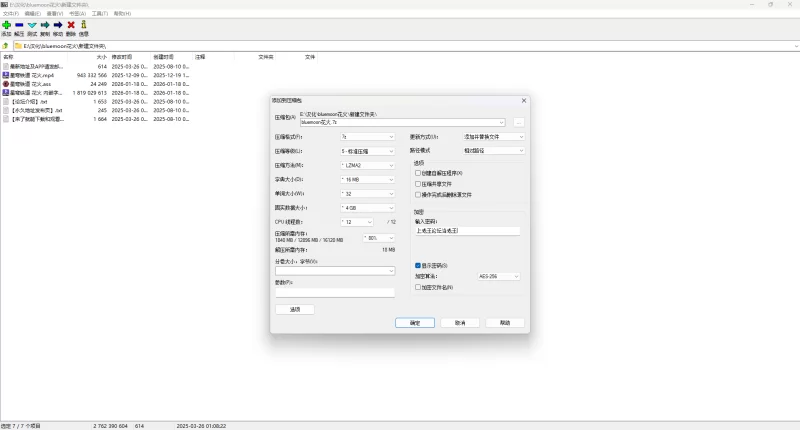Click the red X Delete toolbar icon
Viewport: 800px width, 430px height.
(71, 25)
